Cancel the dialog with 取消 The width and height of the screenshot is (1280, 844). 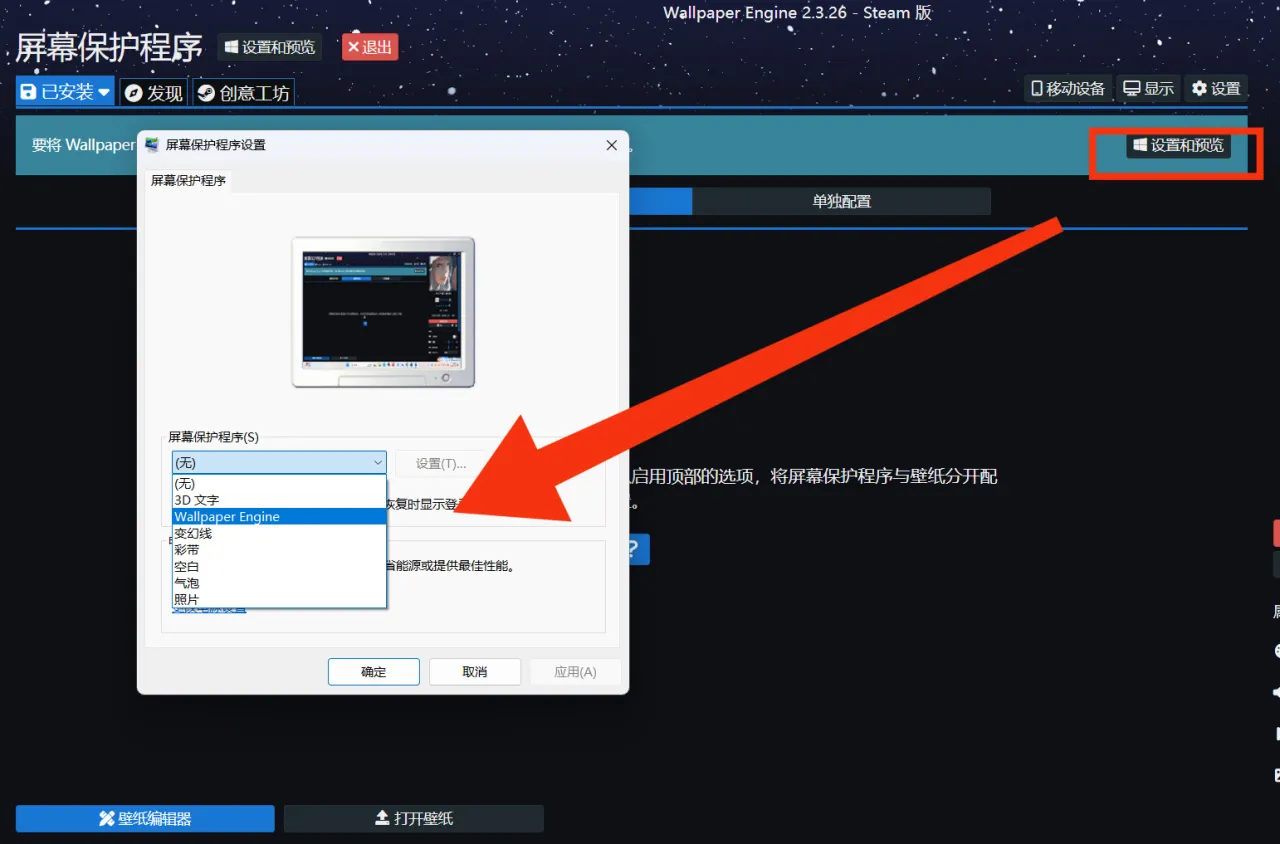475,672
